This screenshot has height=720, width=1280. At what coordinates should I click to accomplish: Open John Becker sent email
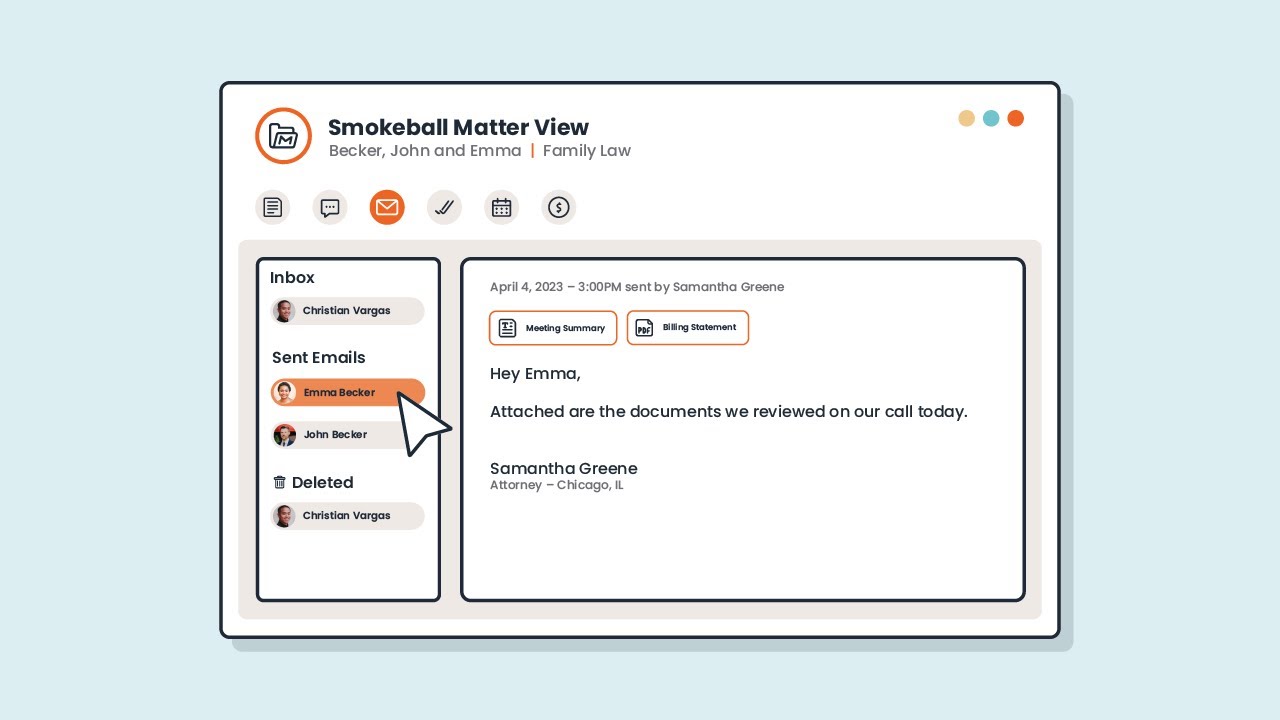pyautogui.click(x=347, y=435)
